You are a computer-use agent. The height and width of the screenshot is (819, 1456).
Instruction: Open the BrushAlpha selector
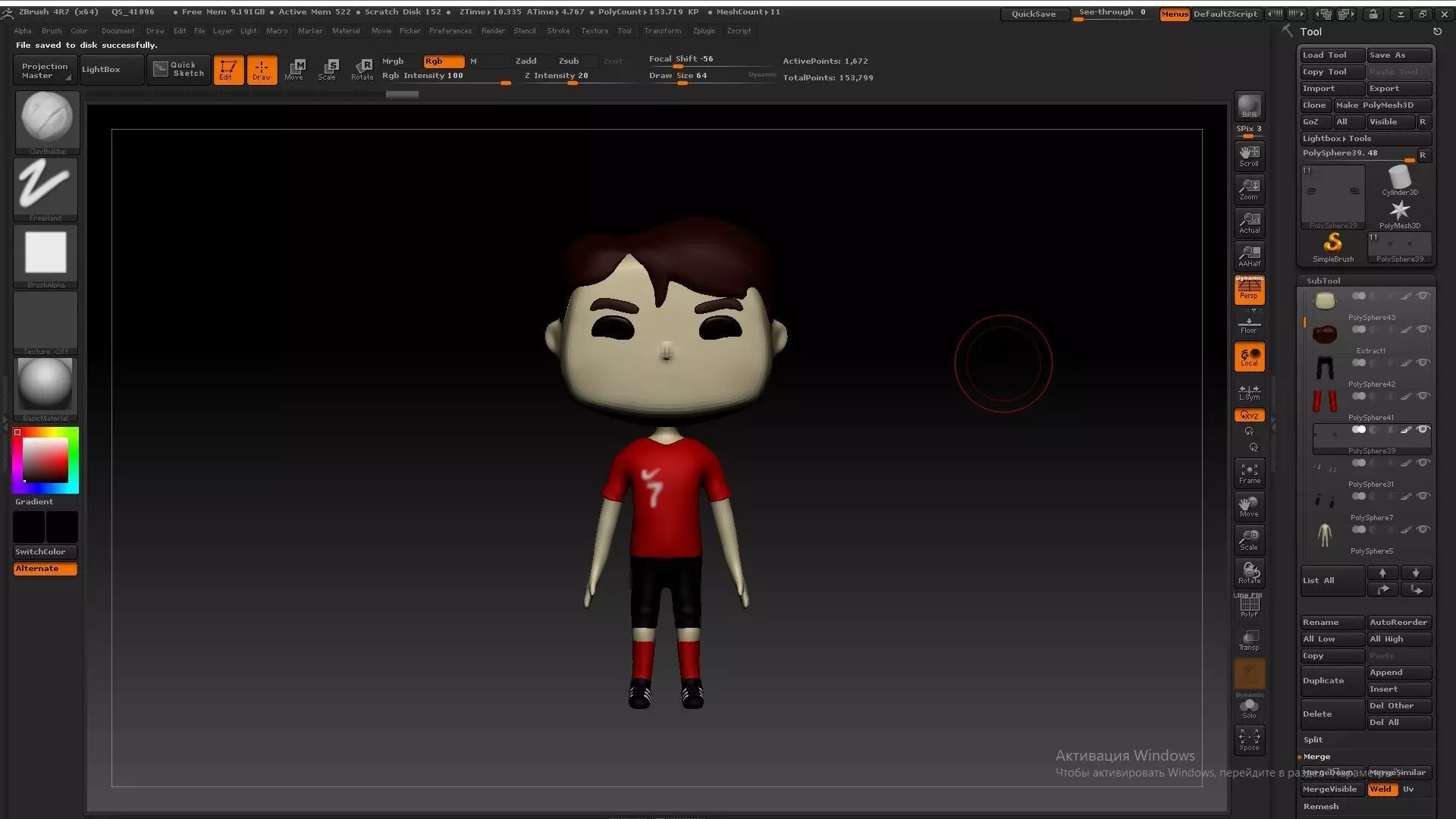pos(45,255)
